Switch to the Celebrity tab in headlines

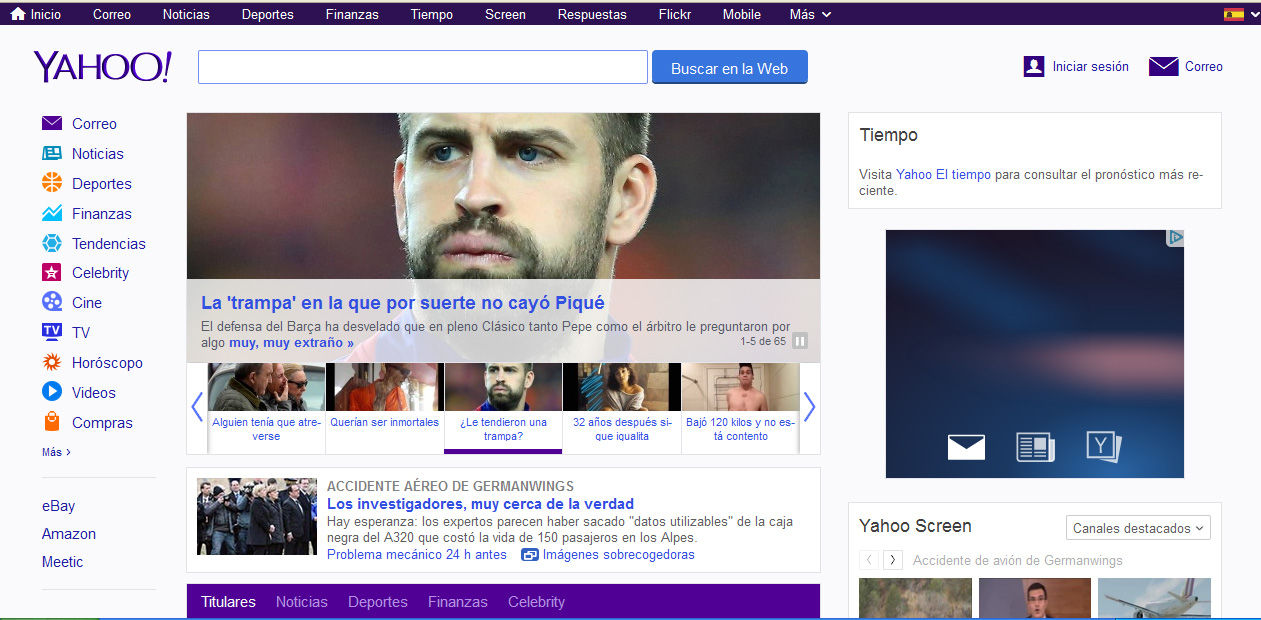[536, 602]
